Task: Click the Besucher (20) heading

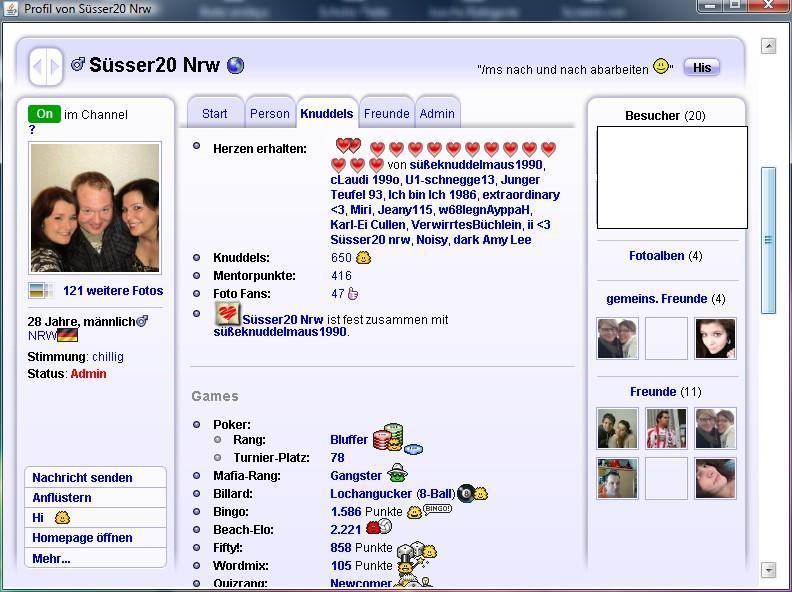Action: [x=665, y=116]
